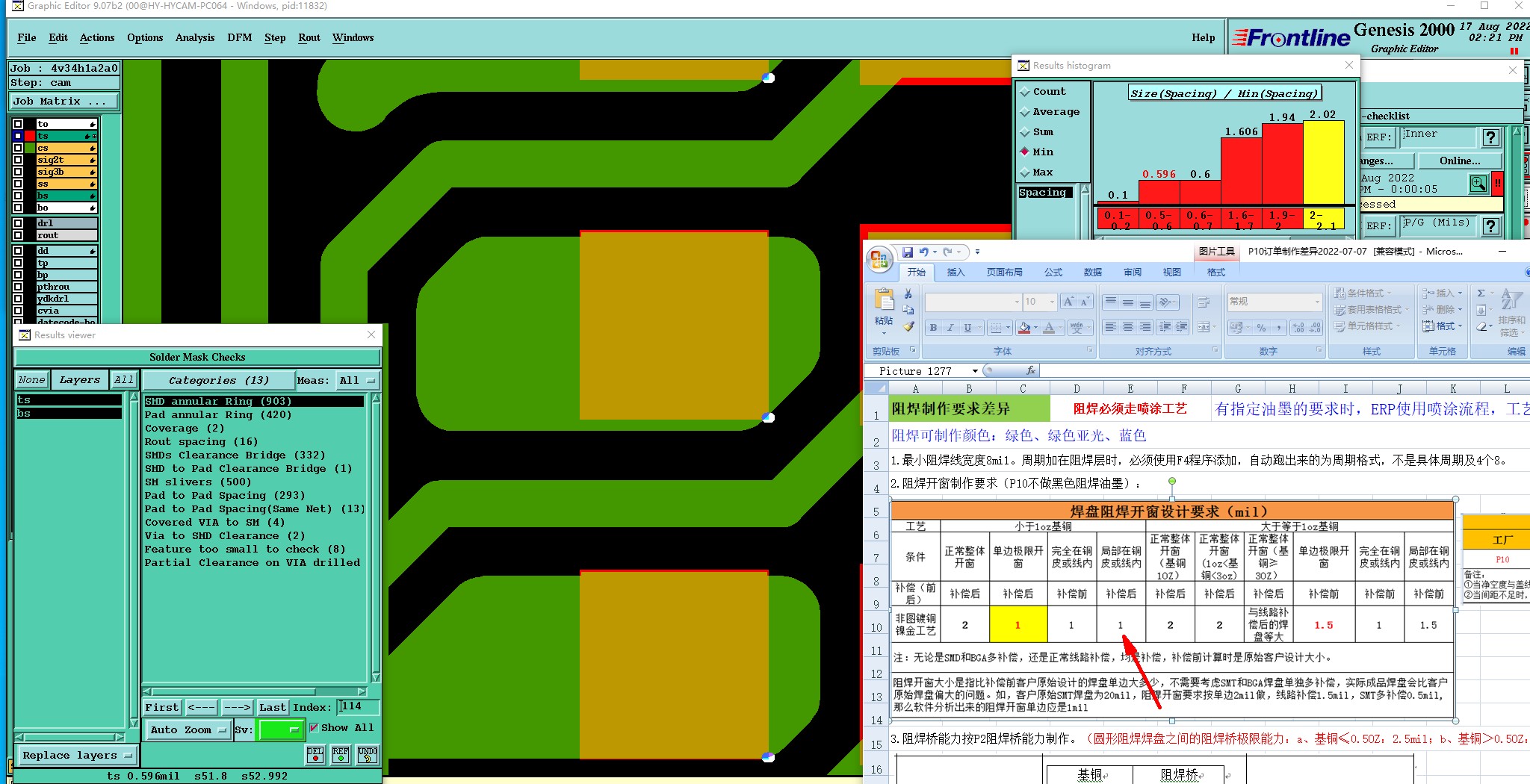Click the Online... button in checklist
The width and height of the screenshot is (1530, 784).
click(1460, 161)
